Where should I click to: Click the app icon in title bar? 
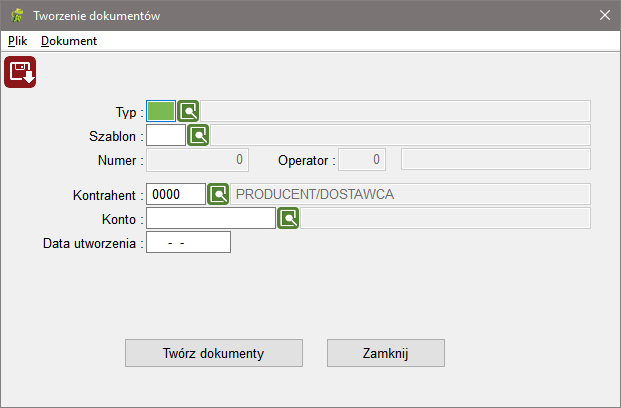(17, 15)
